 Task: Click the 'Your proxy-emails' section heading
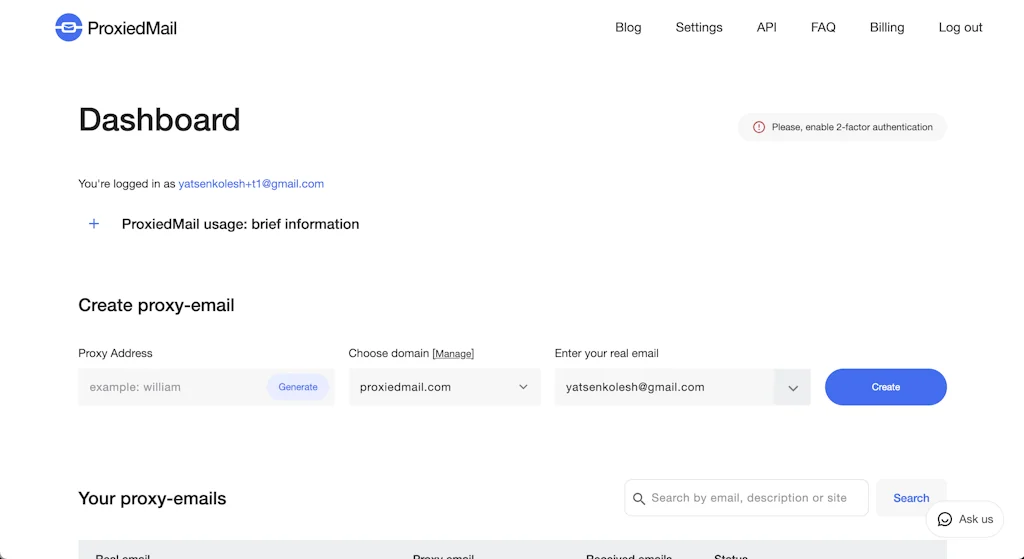[x=152, y=498]
